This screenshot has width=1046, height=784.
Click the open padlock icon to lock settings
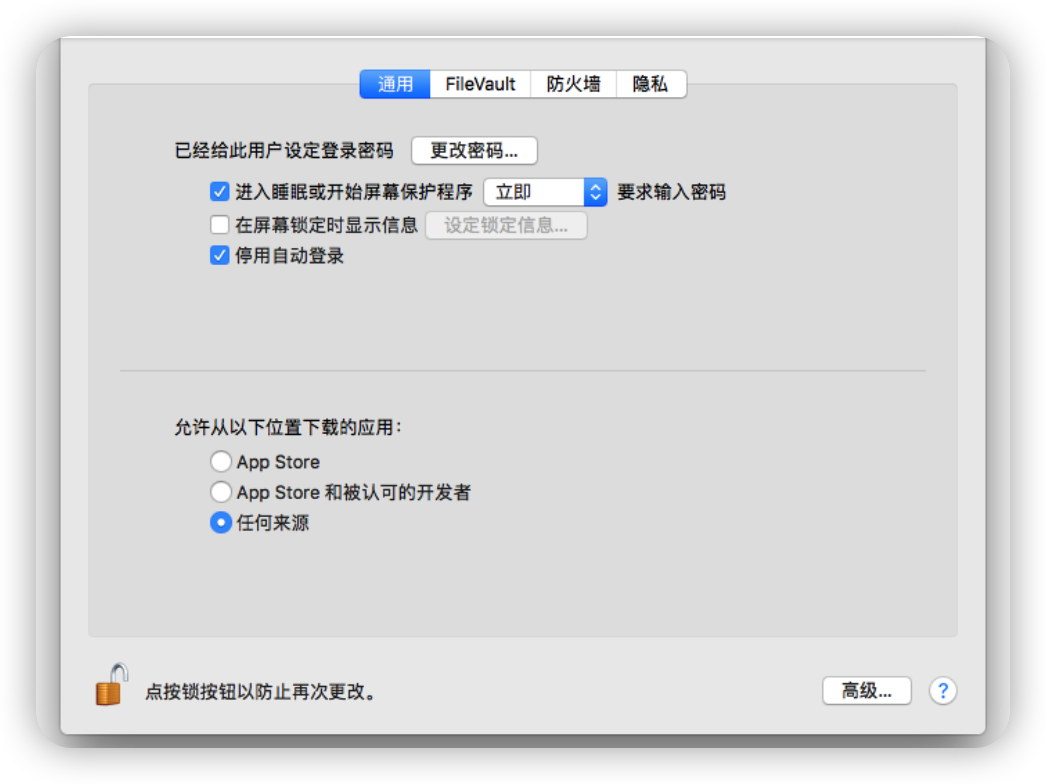[x=111, y=685]
